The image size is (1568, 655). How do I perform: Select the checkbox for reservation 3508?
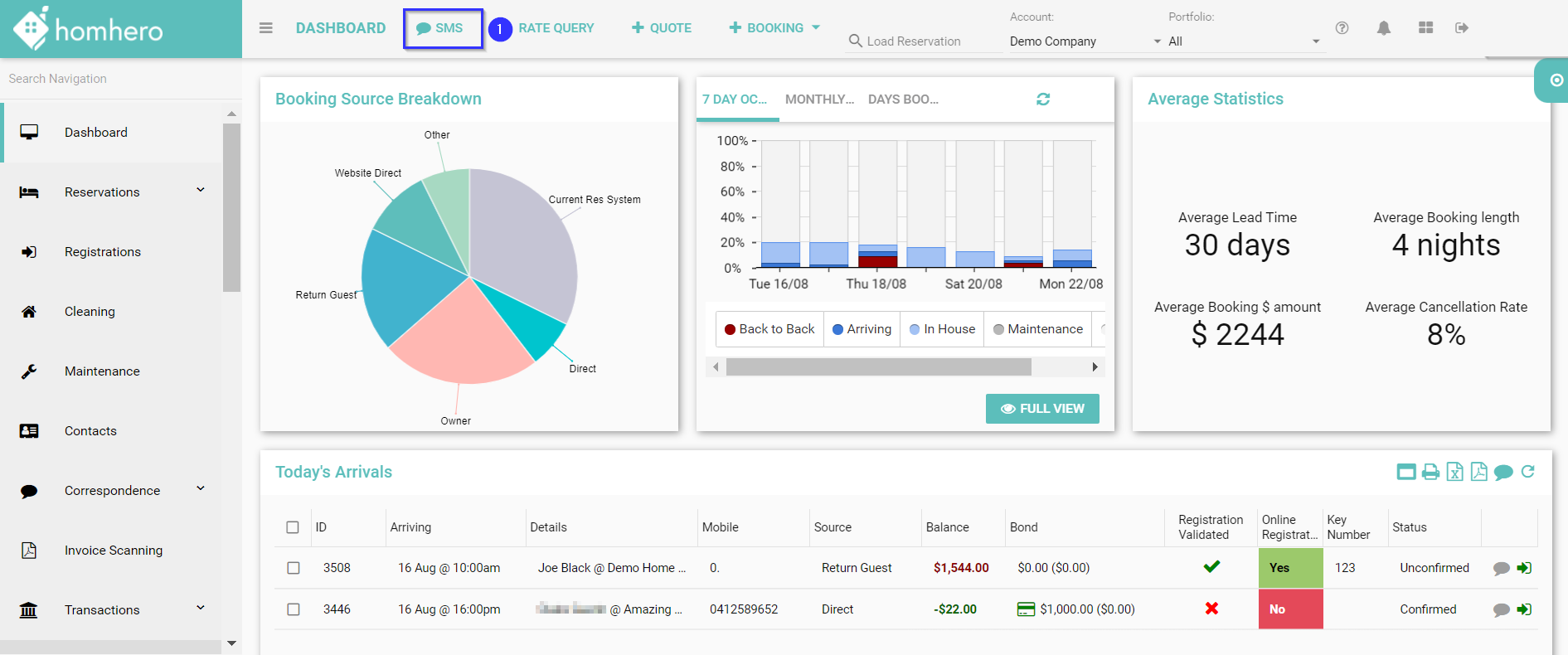pyautogui.click(x=293, y=568)
